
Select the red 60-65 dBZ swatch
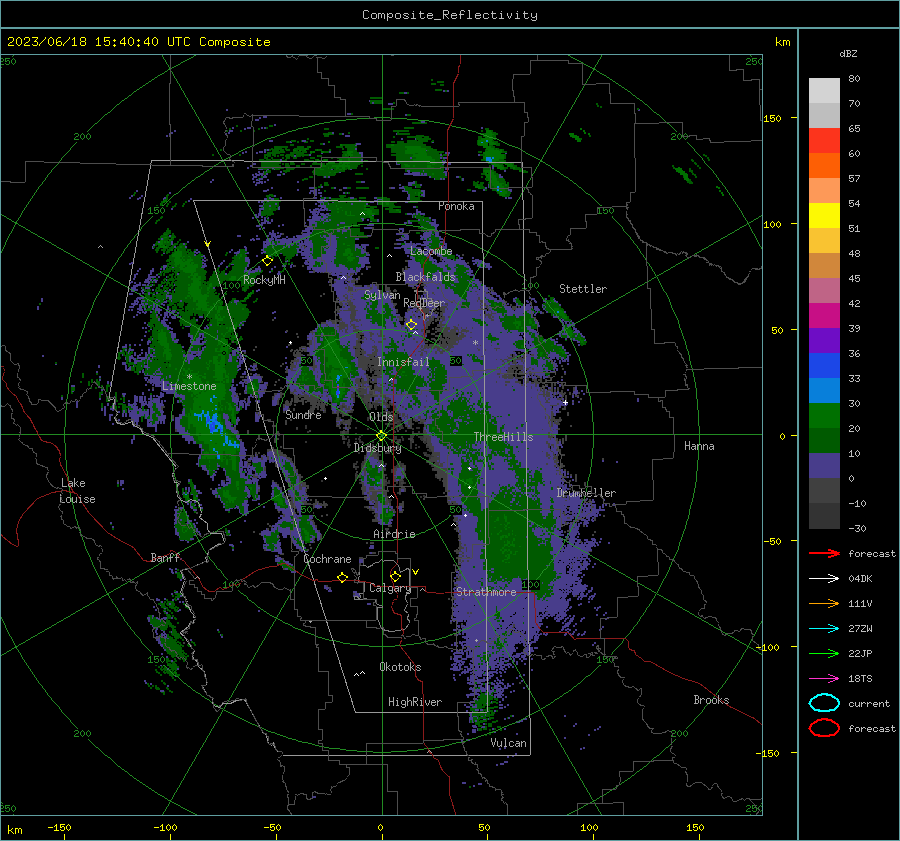tap(824, 141)
